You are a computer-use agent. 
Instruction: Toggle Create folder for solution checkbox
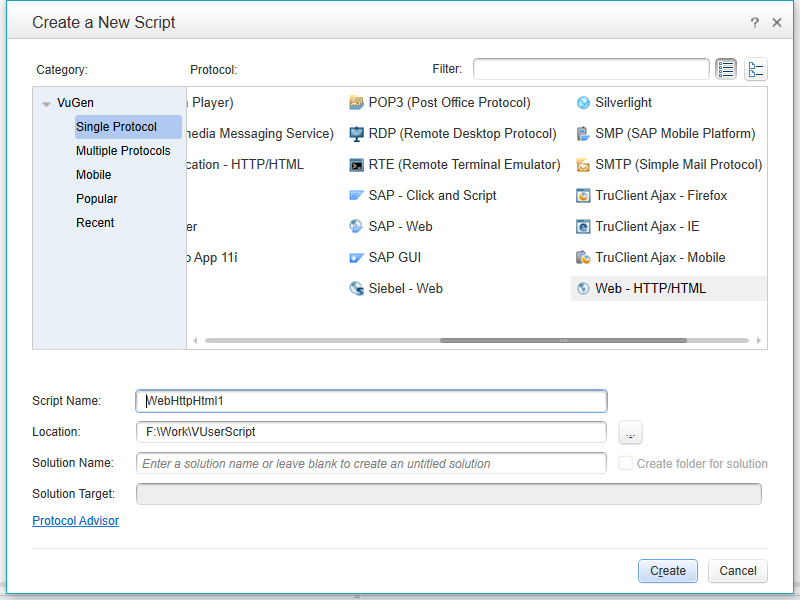(x=625, y=463)
